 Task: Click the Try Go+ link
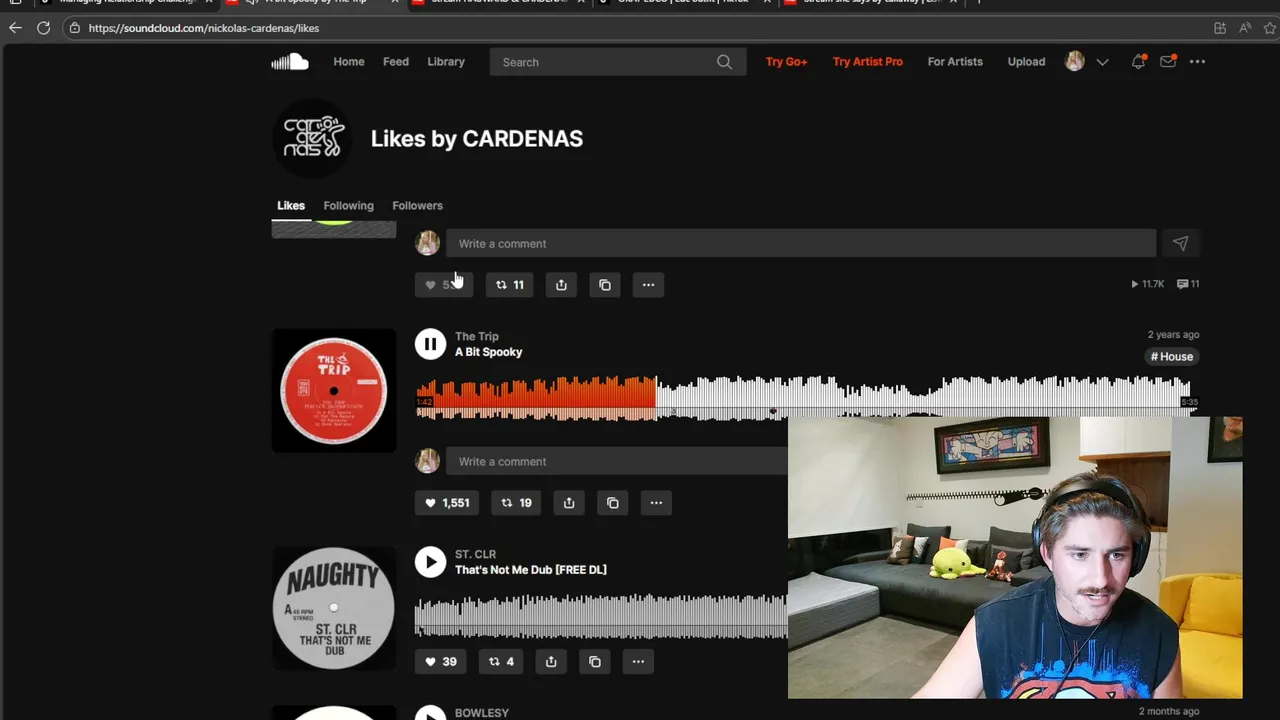point(786,62)
